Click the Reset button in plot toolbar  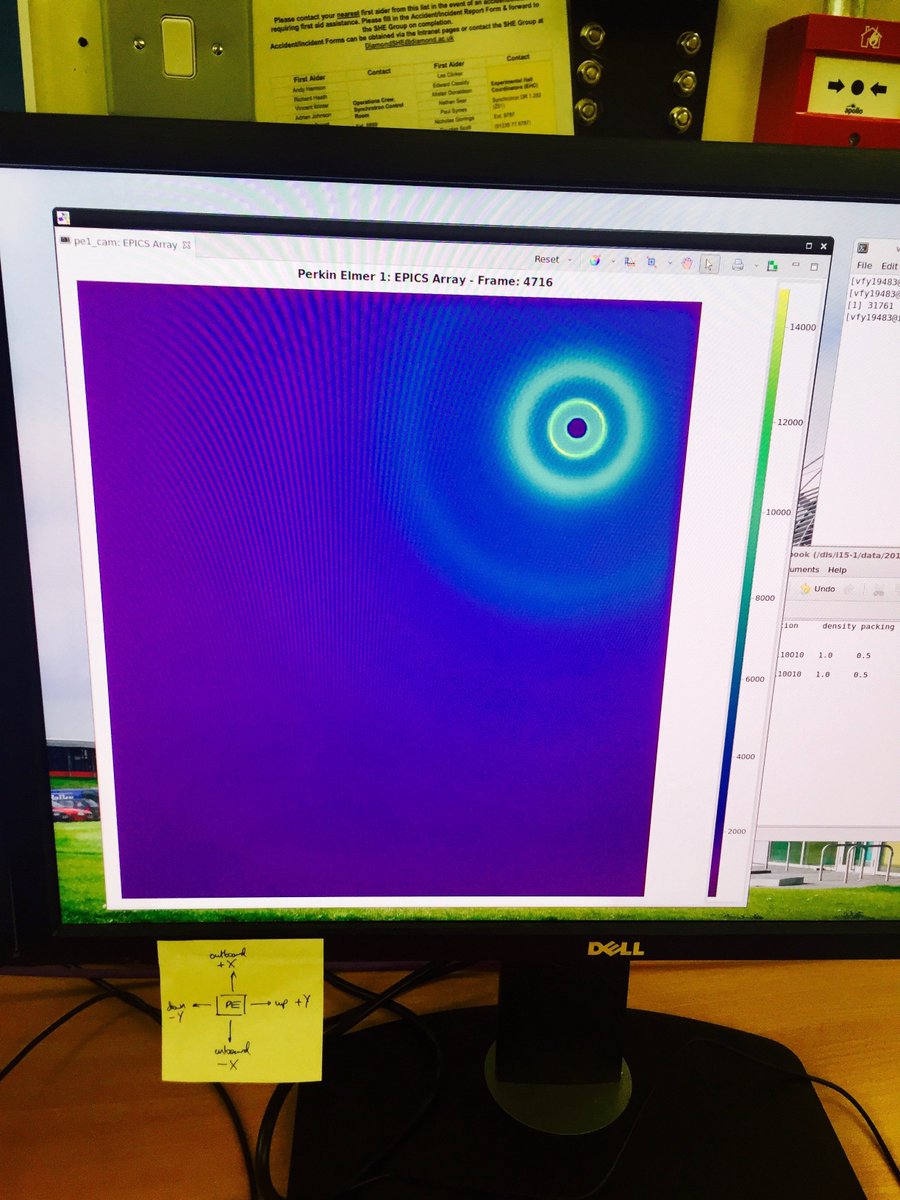(547, 259)
